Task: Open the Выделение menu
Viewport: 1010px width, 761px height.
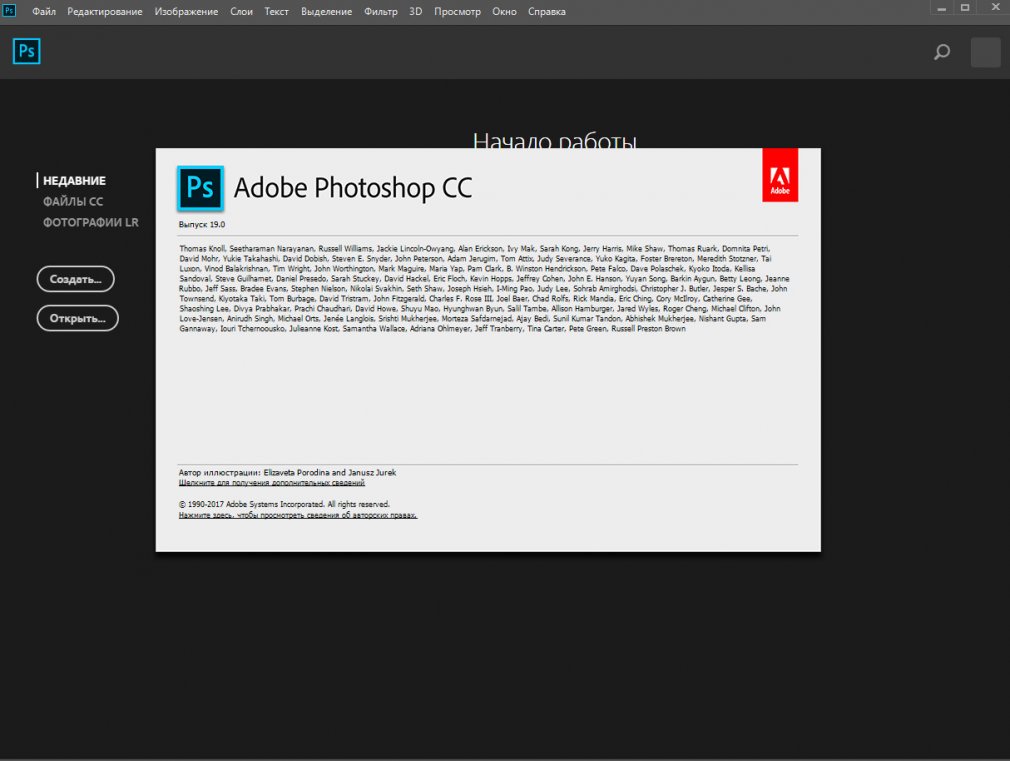Action: tap(327, 12)
